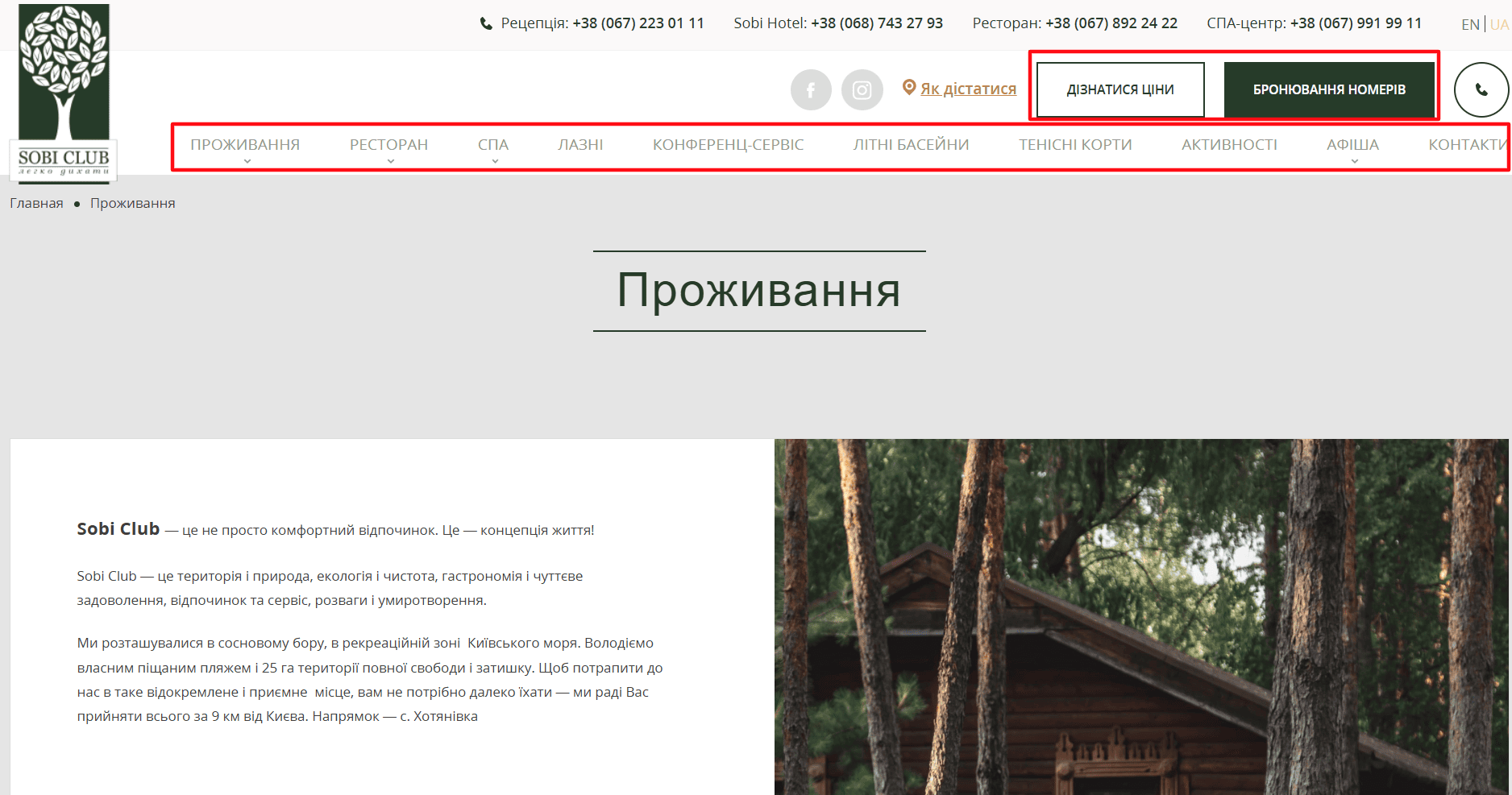Open the Літні басейни page
Screen dimensions: 1512x795
click(911, 145)
